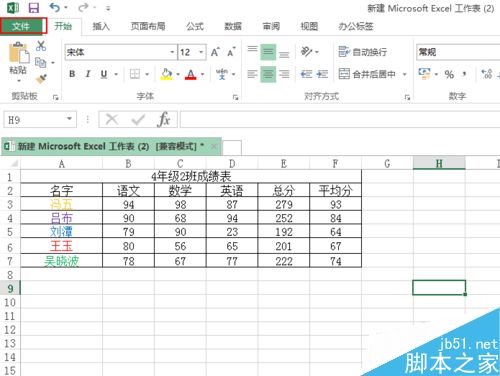Expand the 粘贴 paste options arrow

(x=18, y=80)
